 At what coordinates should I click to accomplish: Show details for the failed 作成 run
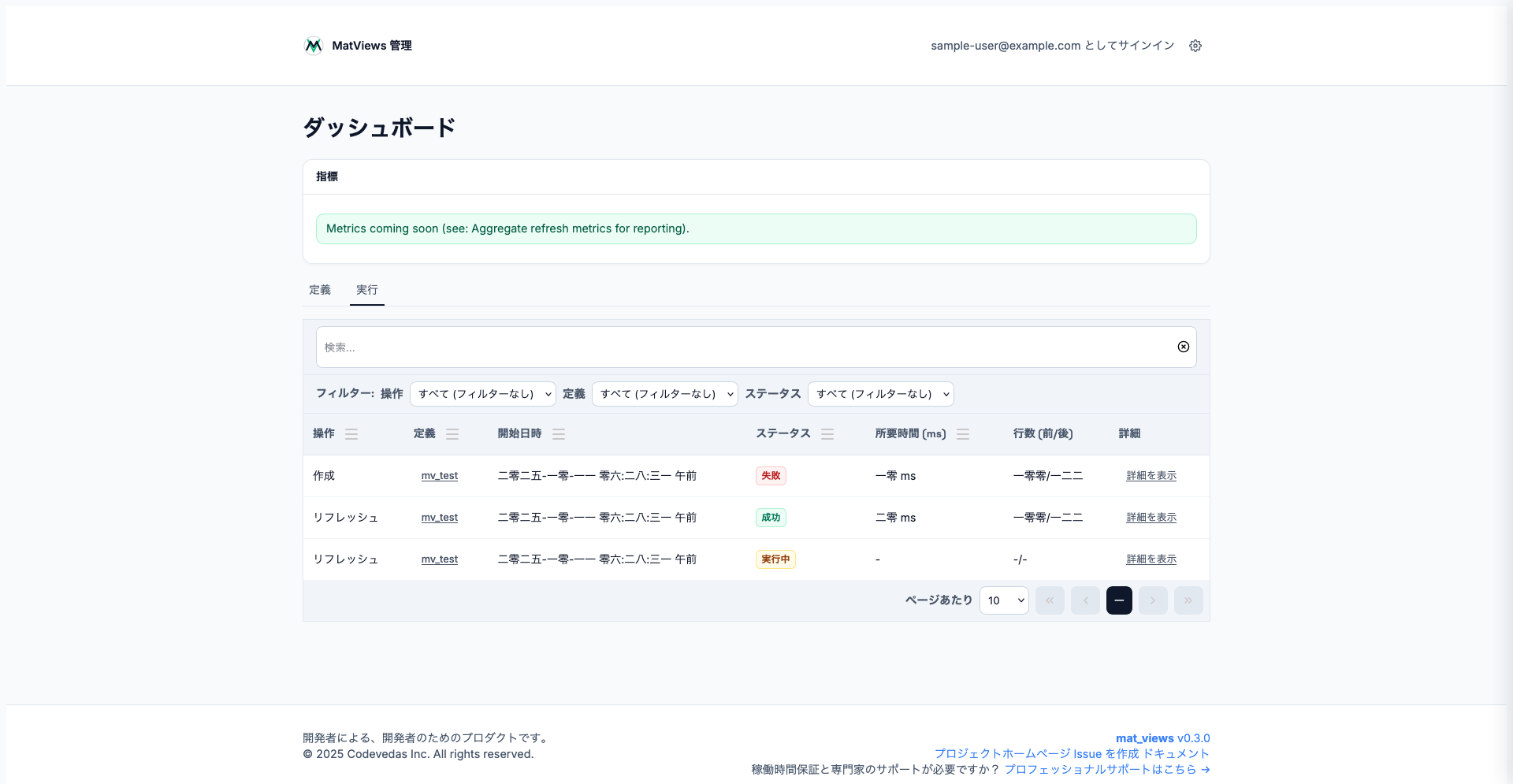tap(1151, 476)
